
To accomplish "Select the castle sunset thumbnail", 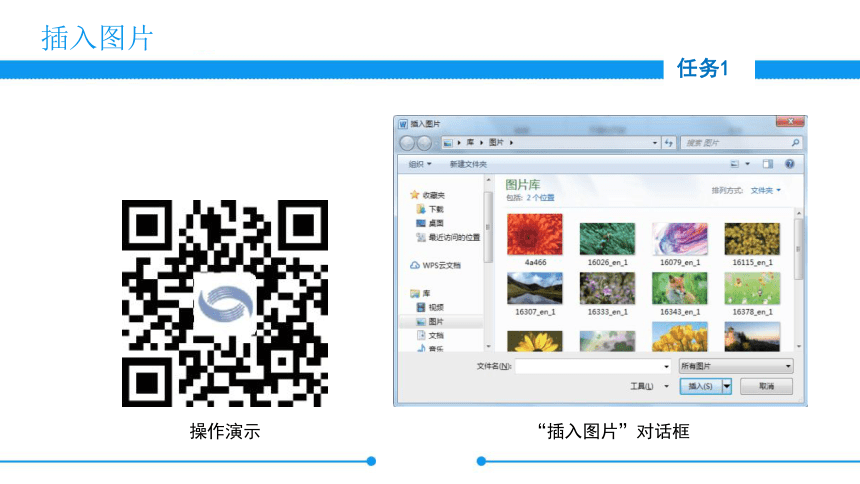I will click(752, 337).
